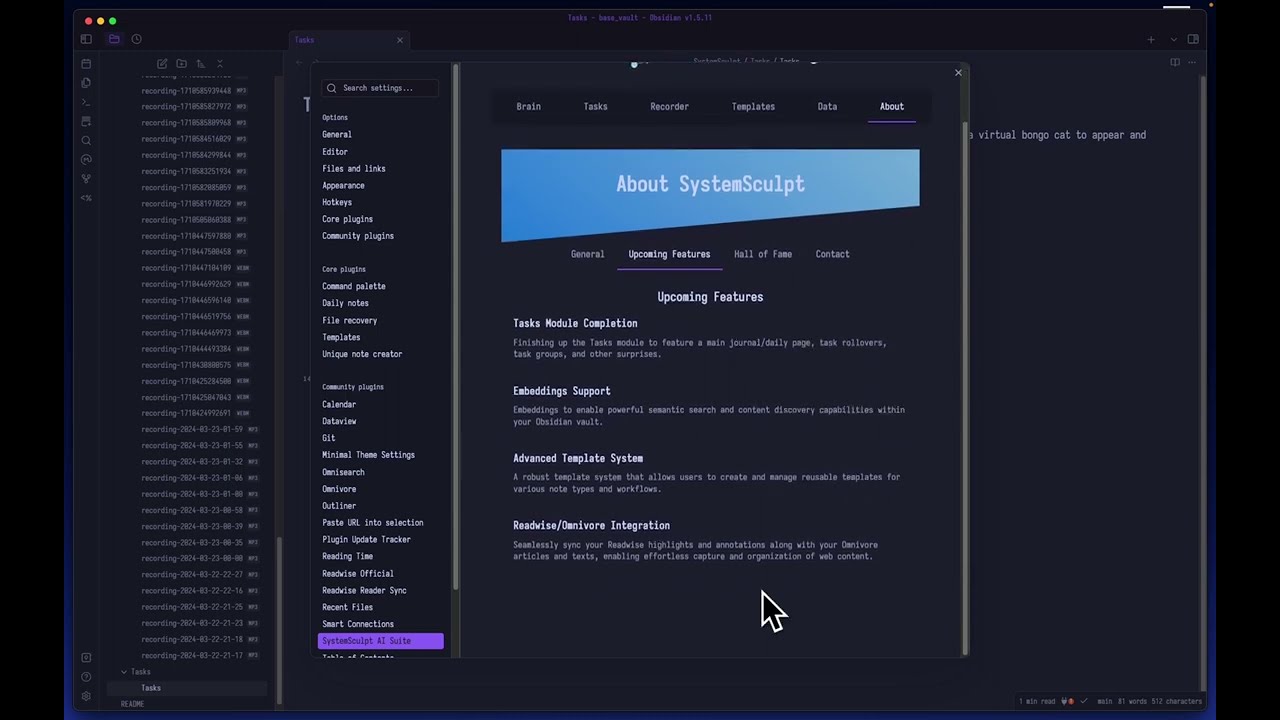Screen dimensions: 1280x720
Task: Select the About tab
Action: click(892, 106)
